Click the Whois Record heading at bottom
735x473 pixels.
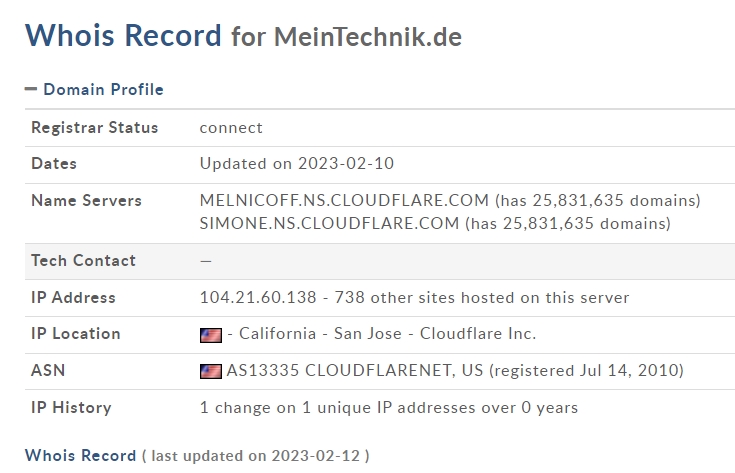80,456
